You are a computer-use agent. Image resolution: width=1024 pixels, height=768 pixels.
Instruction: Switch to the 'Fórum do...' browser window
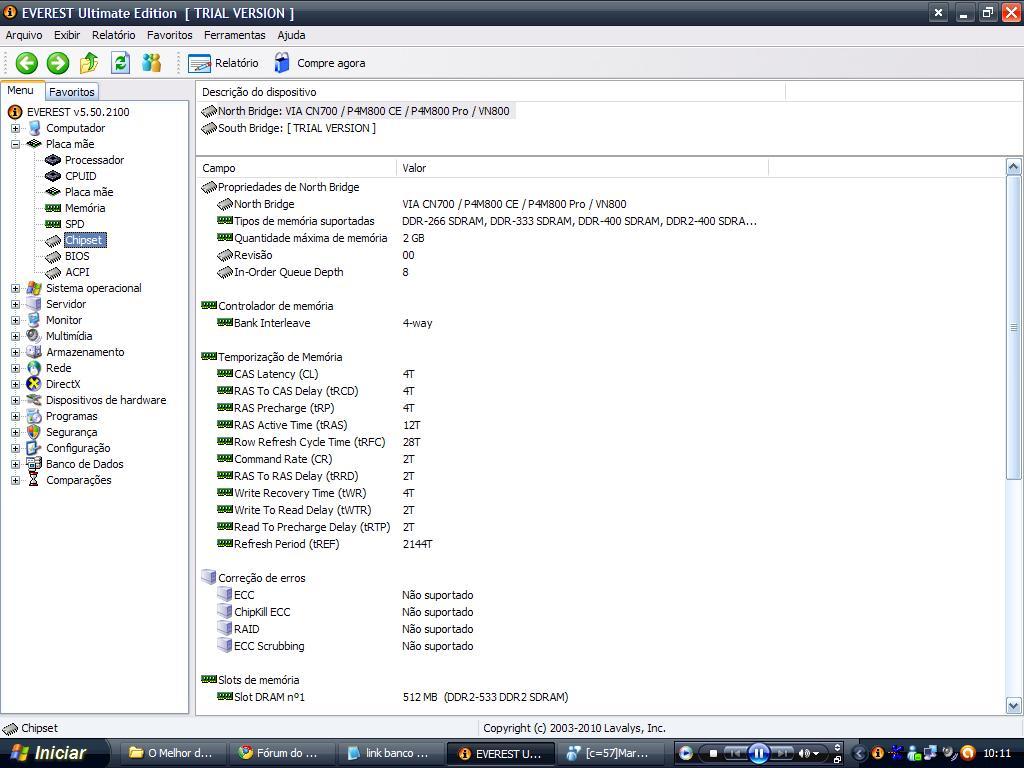(x=279, y=754)
